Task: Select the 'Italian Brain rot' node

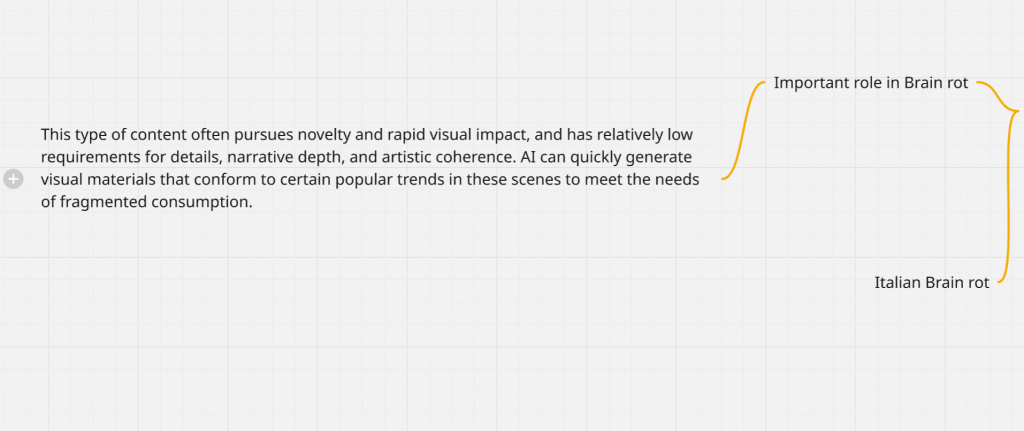Action: (x=932, y=283)
